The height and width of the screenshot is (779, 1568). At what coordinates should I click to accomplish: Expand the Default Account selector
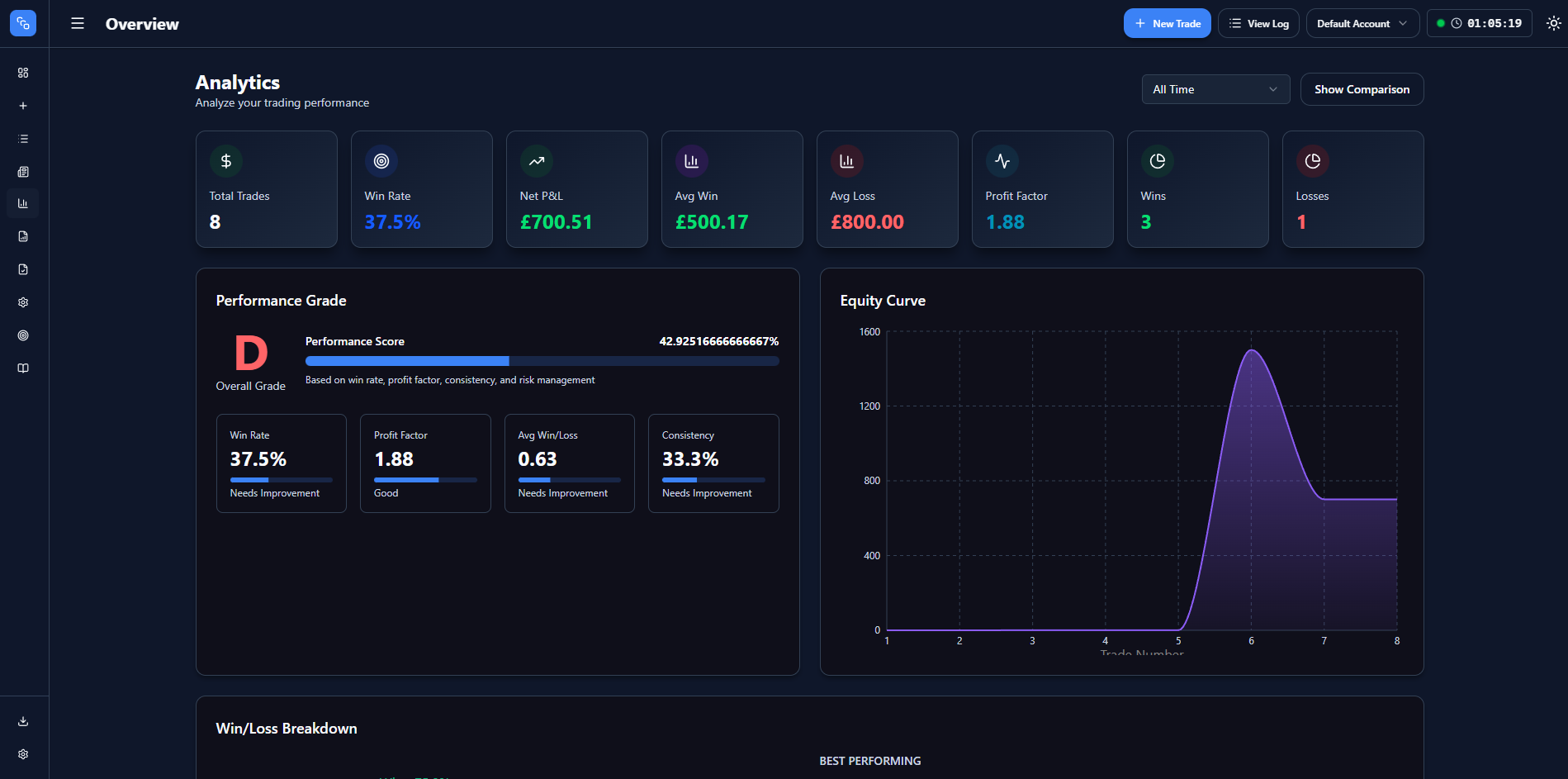(1362, 23)
